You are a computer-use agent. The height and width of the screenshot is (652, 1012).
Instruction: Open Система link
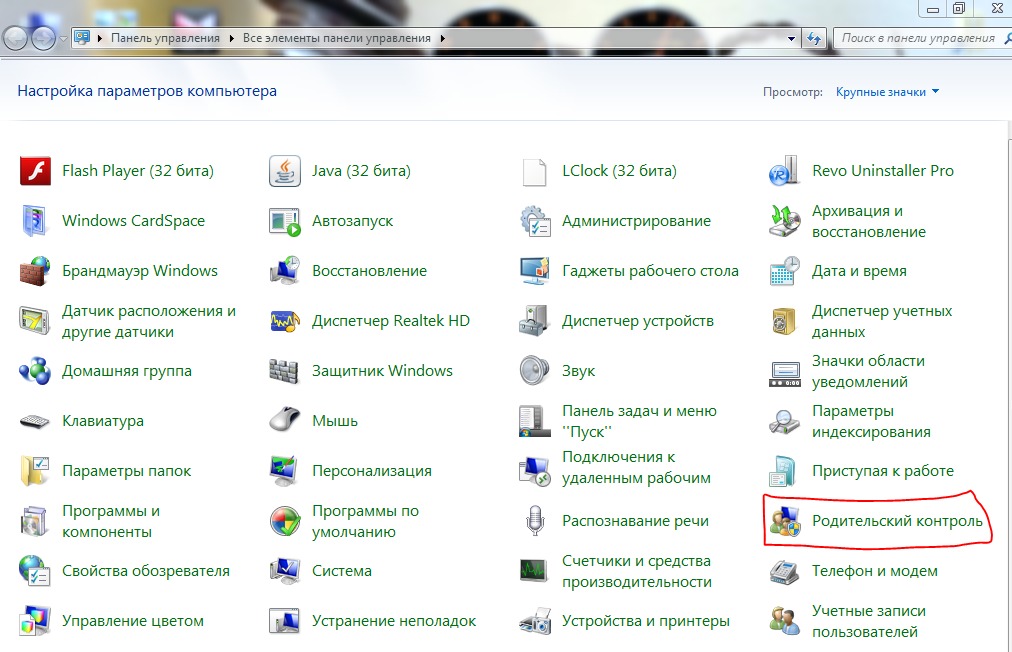point(342,571)
